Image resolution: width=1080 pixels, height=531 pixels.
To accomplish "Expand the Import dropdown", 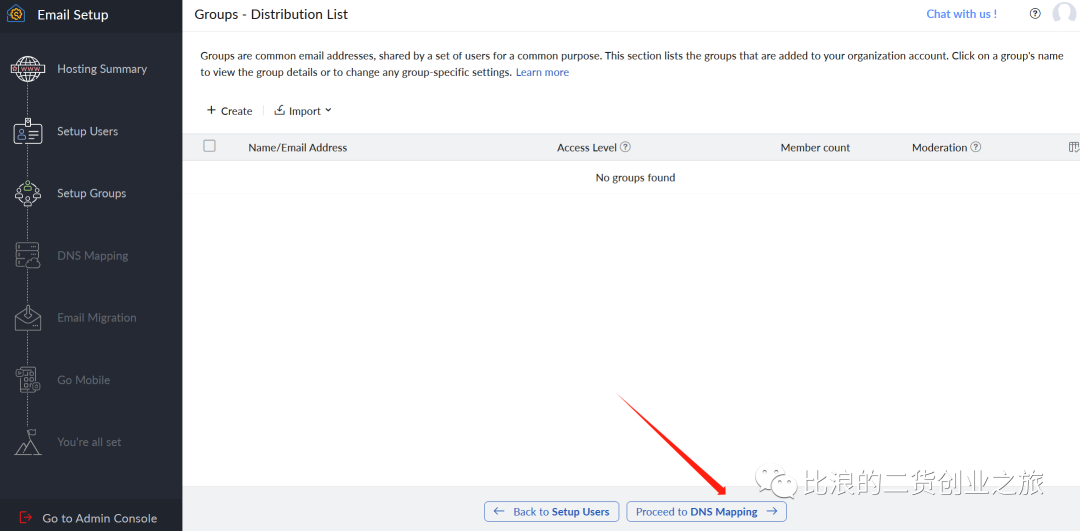I will (x=303, y=111).
